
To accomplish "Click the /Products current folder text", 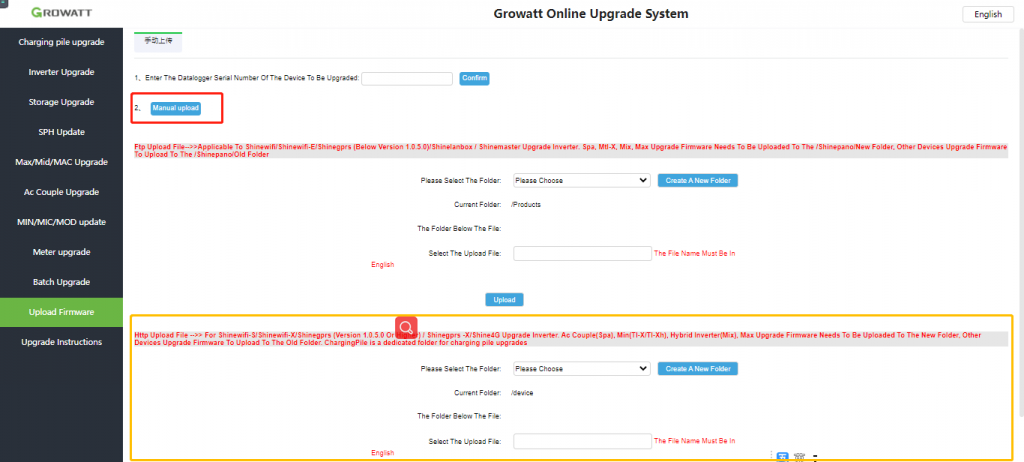I will (526, 205).
